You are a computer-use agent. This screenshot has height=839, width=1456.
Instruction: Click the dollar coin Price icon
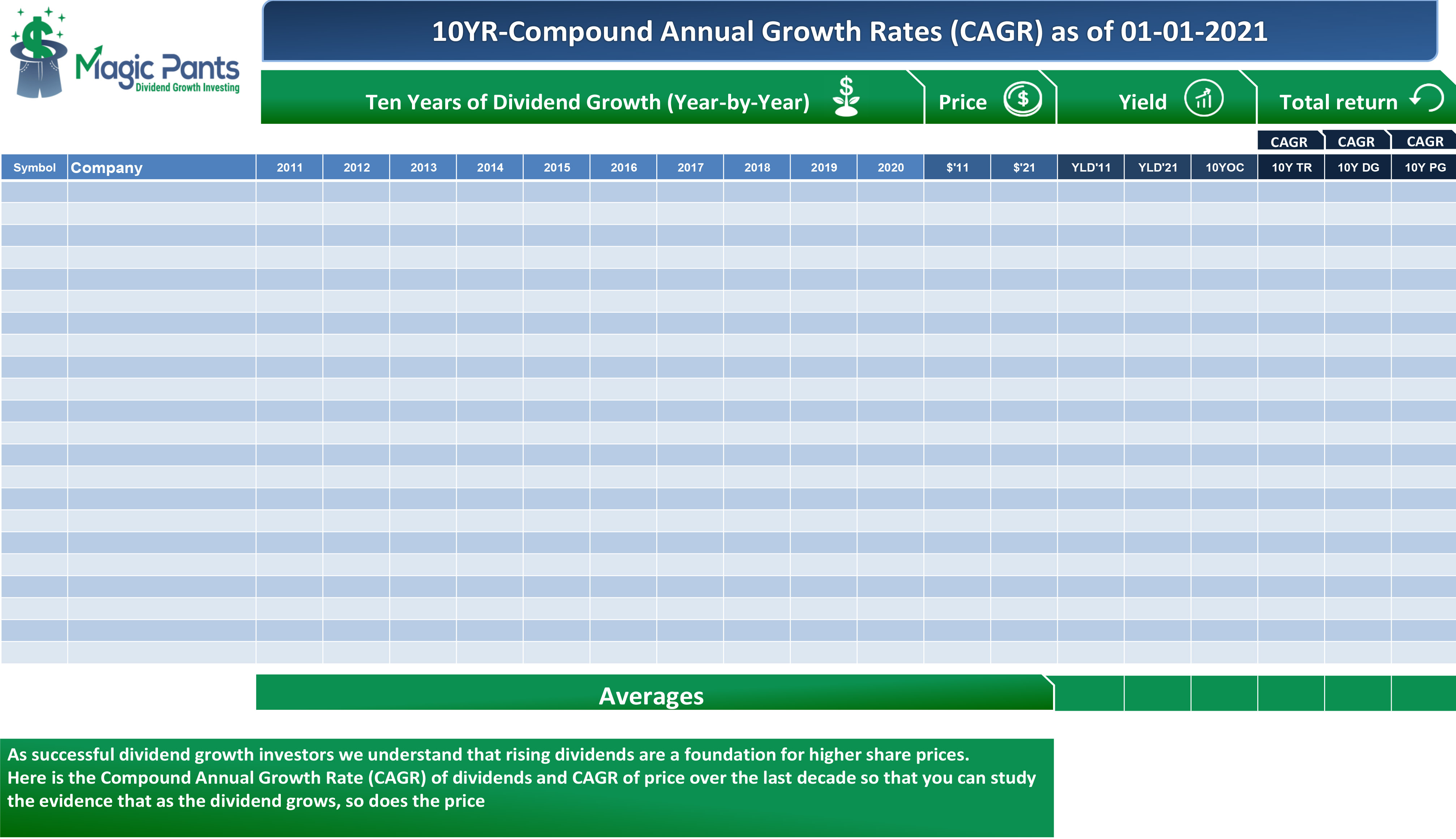coord(1022,99)
